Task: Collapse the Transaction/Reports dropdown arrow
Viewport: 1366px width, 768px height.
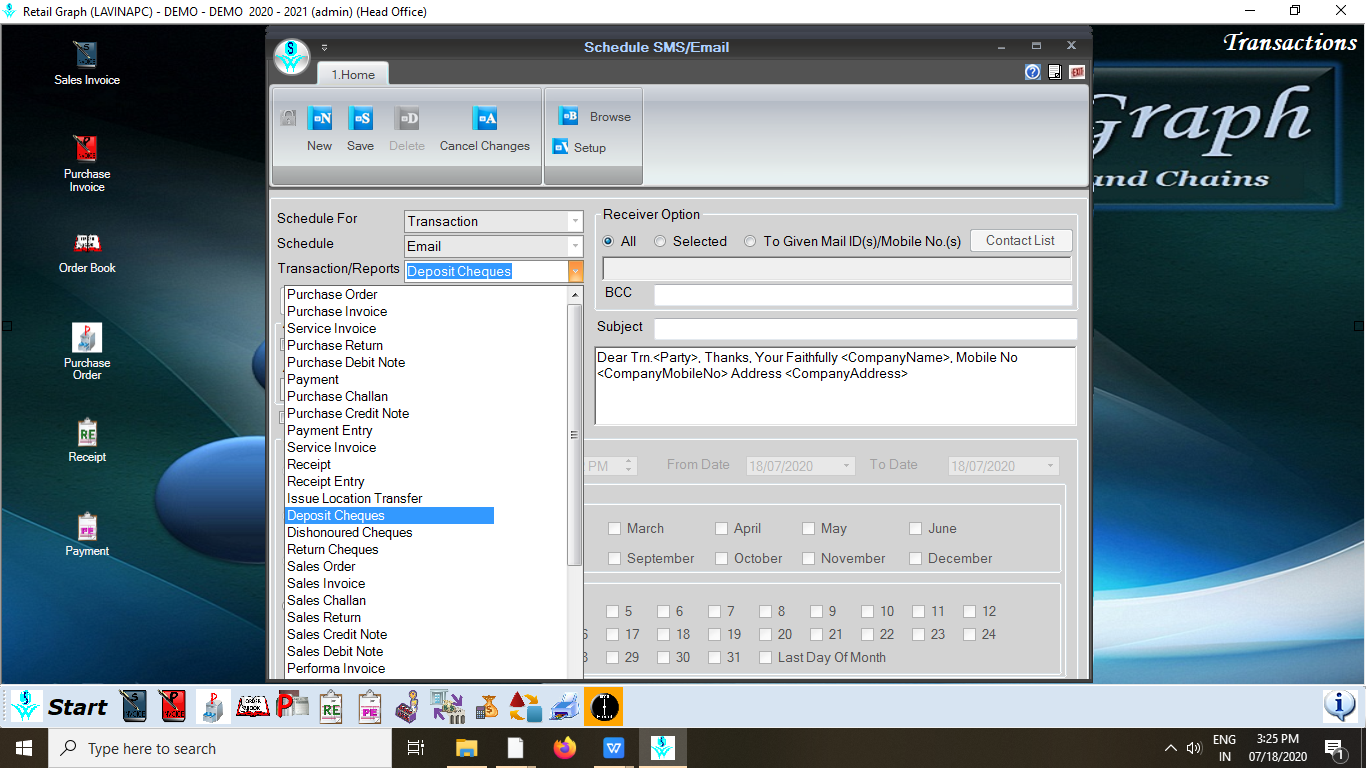Action: point(575,271)
